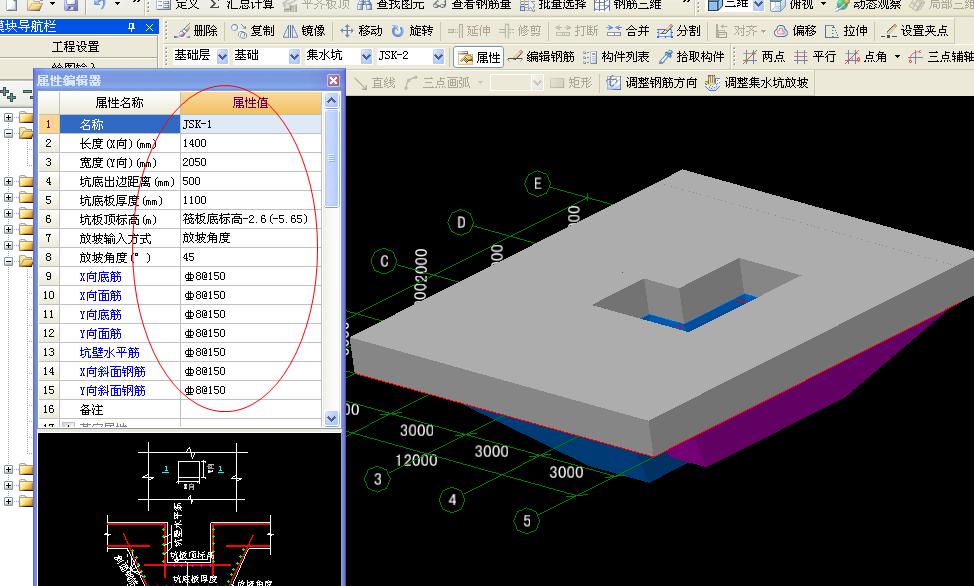
Task: Click the 汇总计算 summary calculation button
Action: pyautogui.click(x=242, y=4)
